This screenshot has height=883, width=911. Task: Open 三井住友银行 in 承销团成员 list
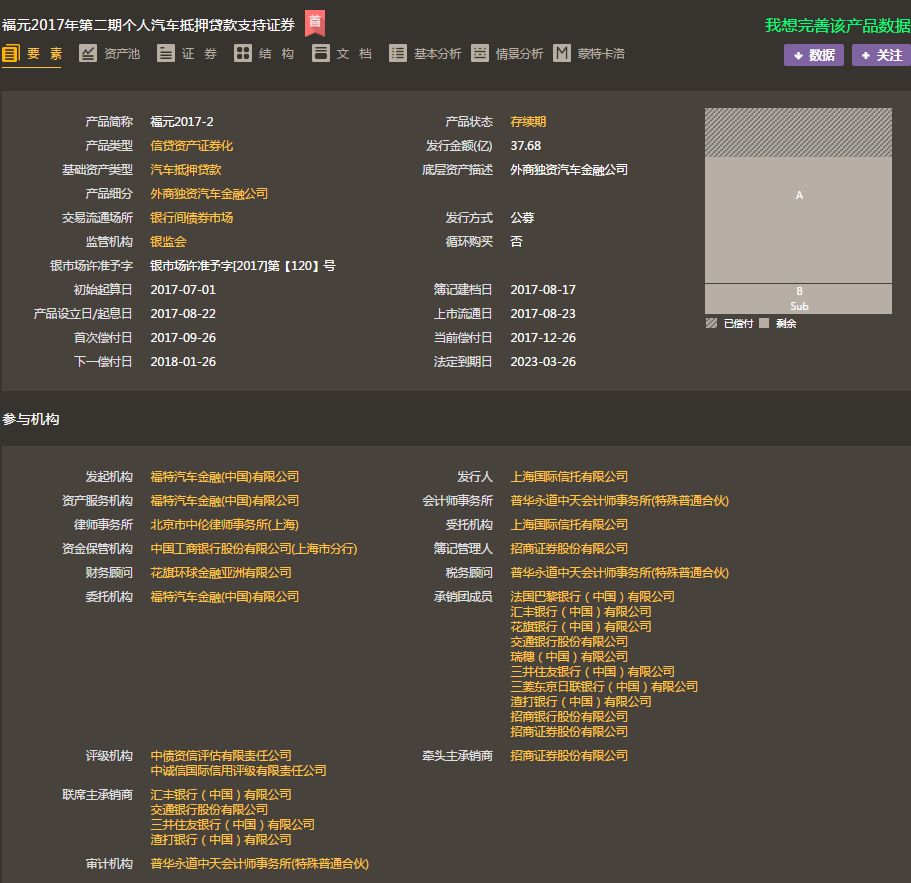pyautogui.click(x=593, y=672)
